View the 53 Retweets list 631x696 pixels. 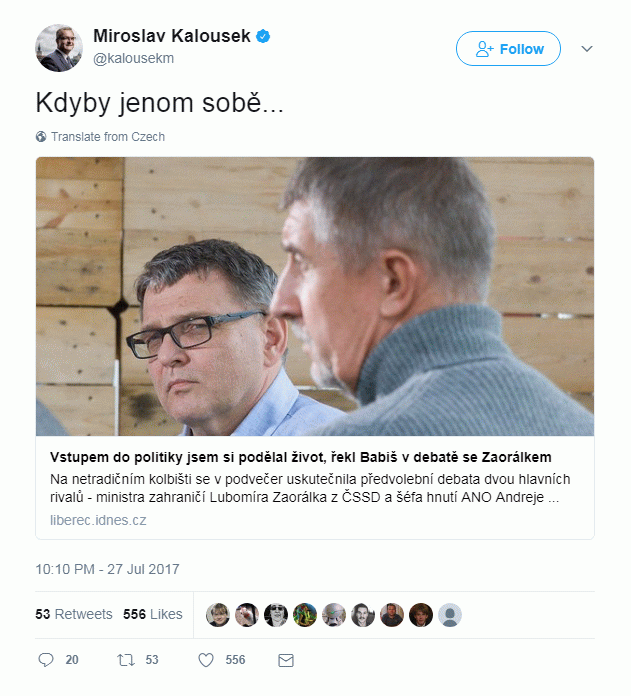[74, 614]
